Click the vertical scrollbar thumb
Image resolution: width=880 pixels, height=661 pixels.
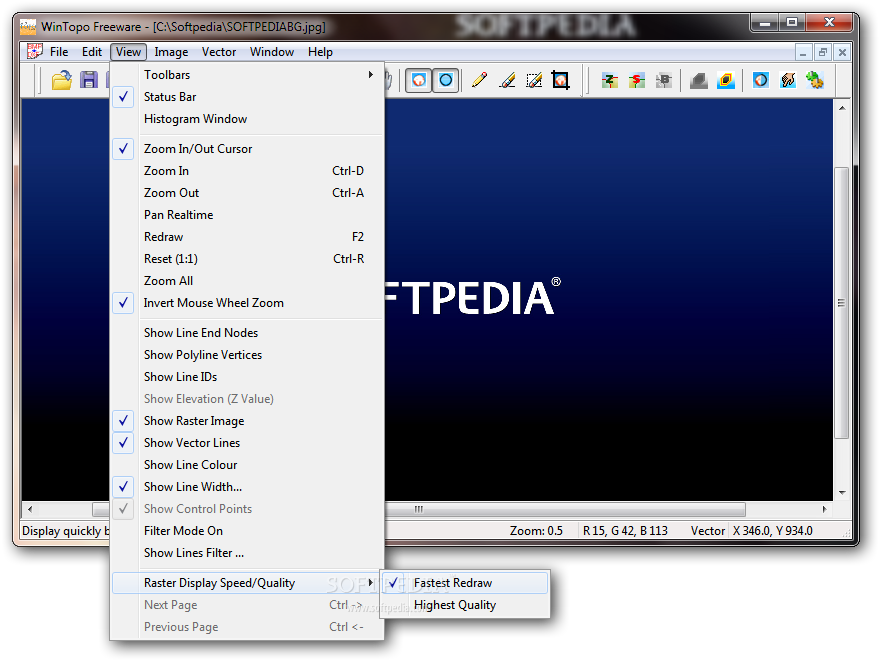click(841, 302)
